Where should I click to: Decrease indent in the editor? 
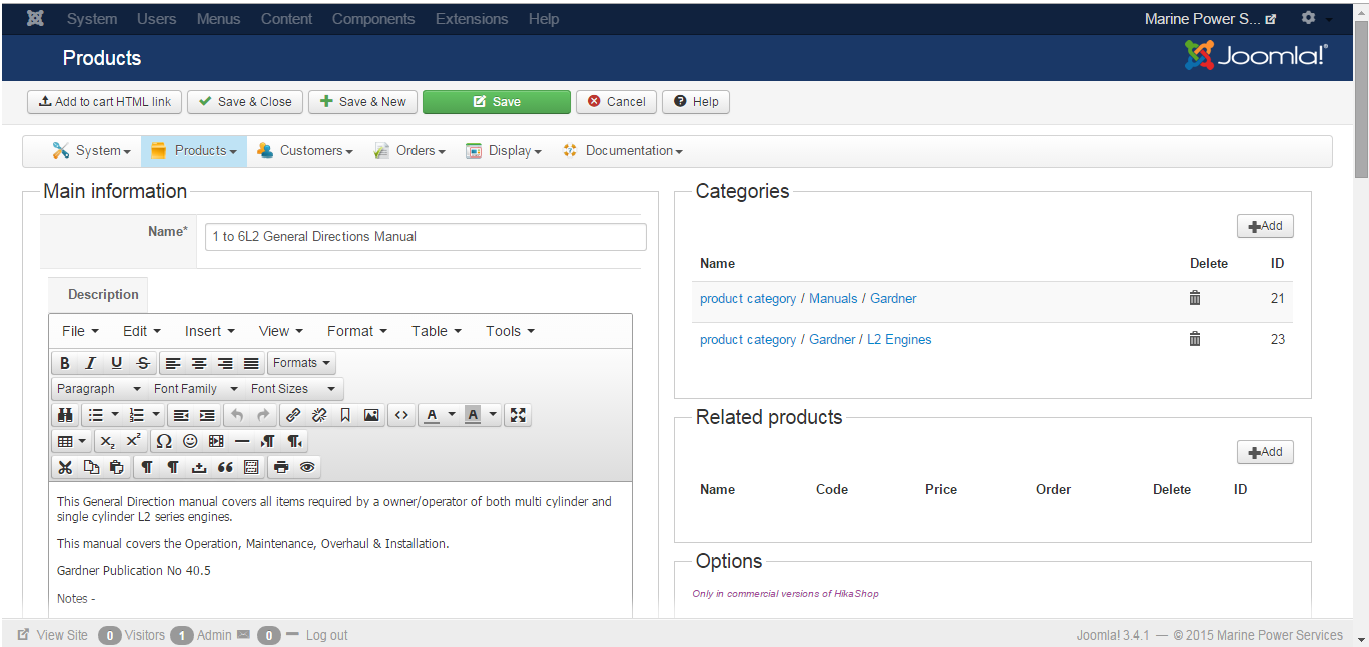point(181,415)
